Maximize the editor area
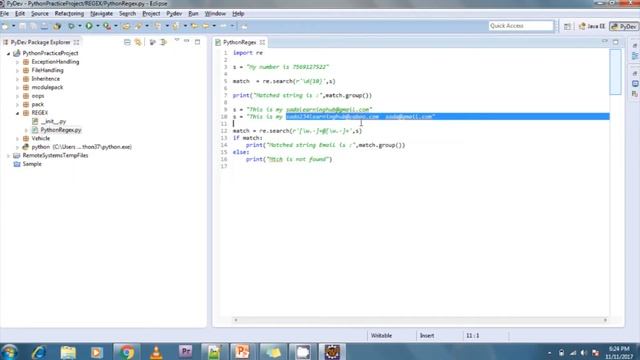Image resolution: width=640 pixels, height=360 pixels. coord(616,42)
